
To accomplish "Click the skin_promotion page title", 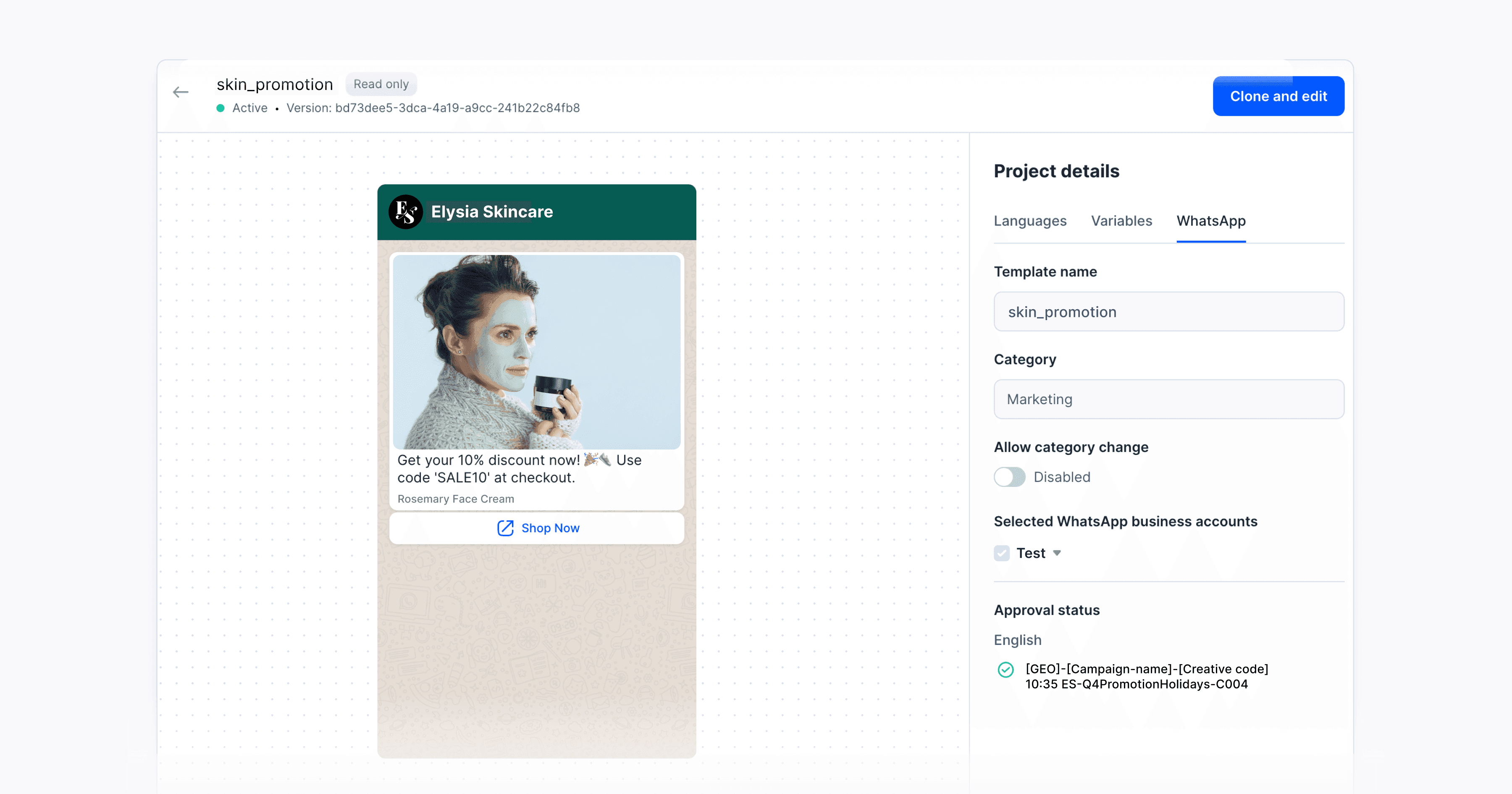I will (x=275, y=84).
